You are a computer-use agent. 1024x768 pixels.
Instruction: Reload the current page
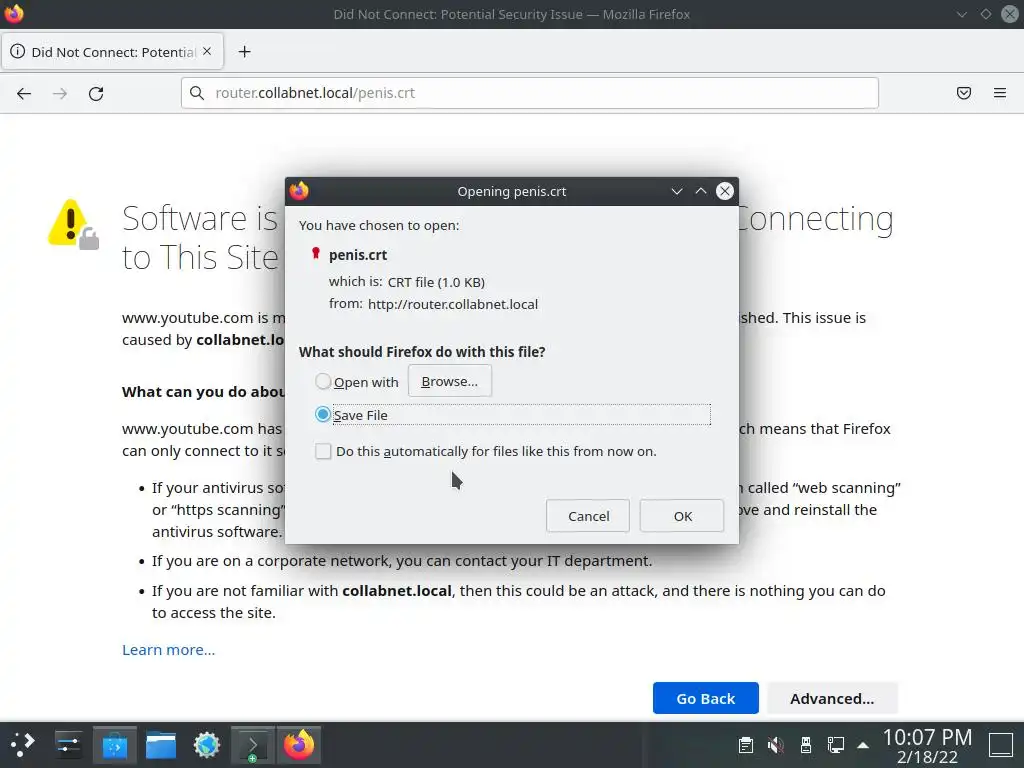coord(96,93)
